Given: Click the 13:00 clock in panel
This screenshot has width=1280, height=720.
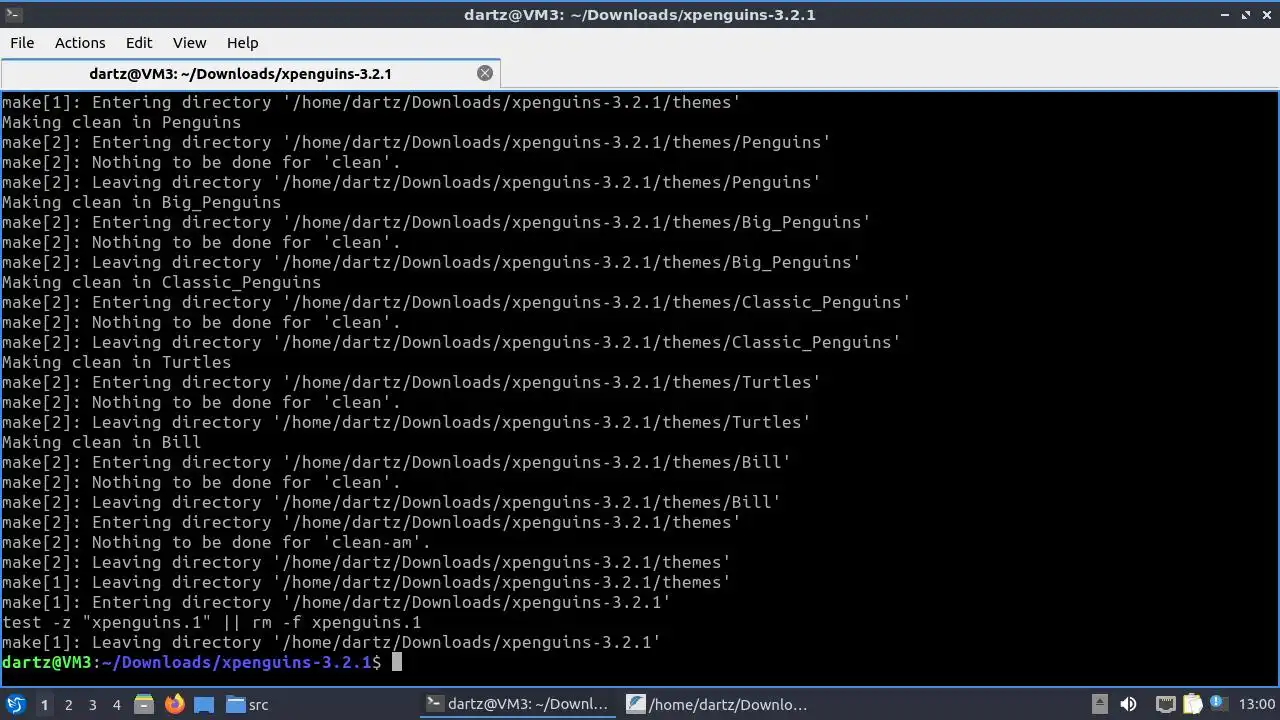Looking at the screenshot, I should tap(1257, 705).
